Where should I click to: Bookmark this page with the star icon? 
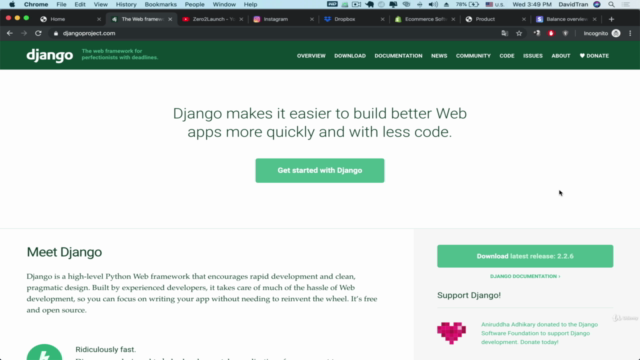point(519,33)
